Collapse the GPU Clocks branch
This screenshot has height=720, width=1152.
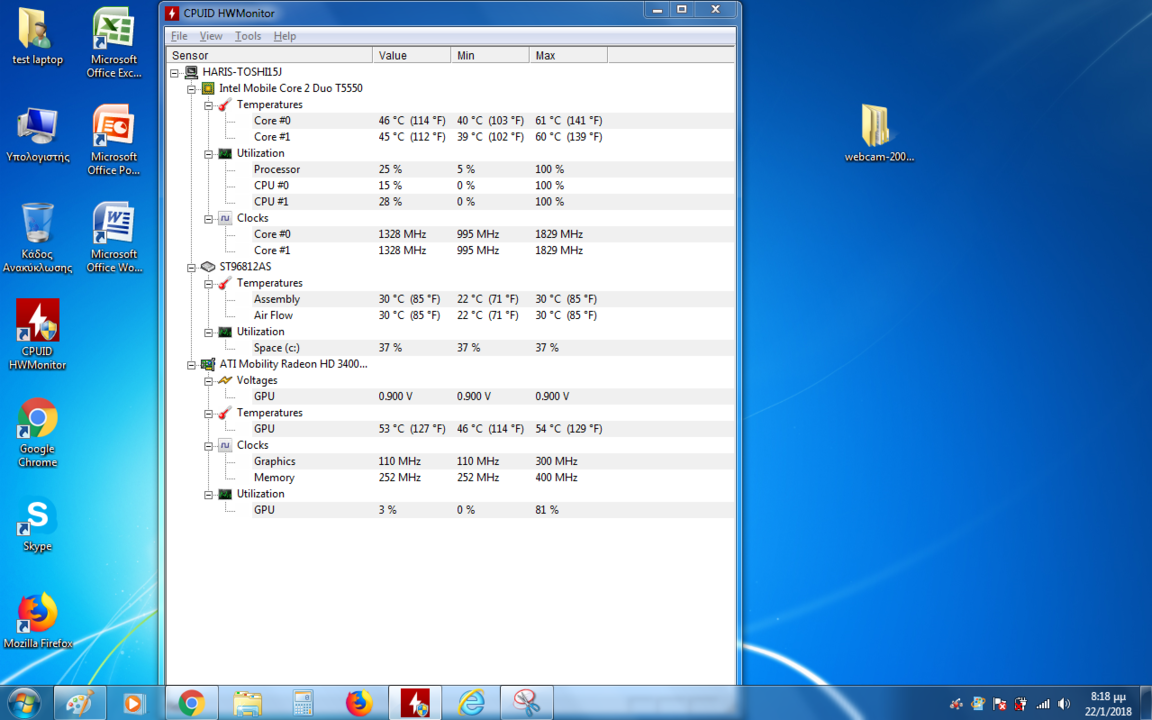209,446
